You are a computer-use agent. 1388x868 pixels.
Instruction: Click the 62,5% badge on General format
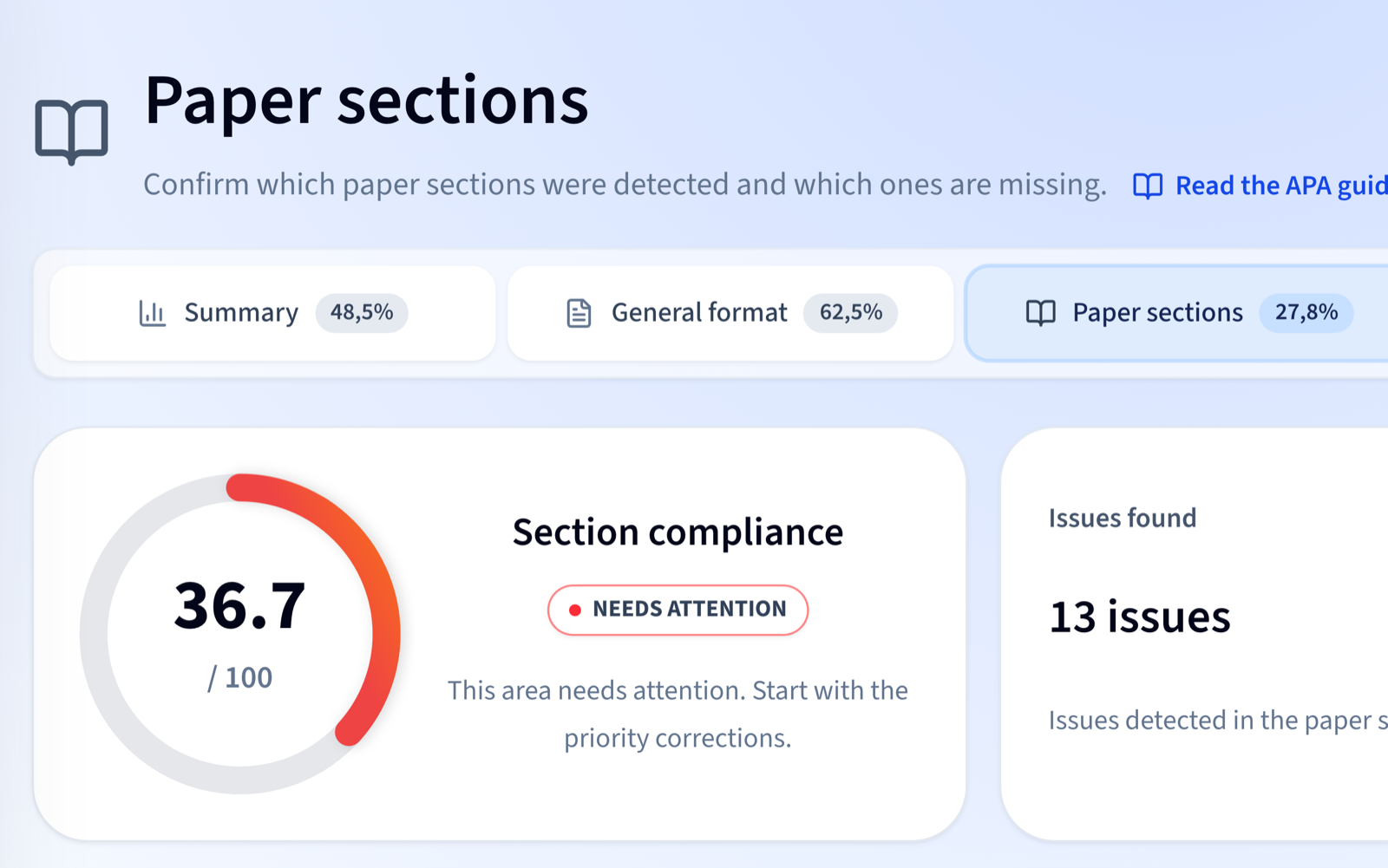(851, 312)
